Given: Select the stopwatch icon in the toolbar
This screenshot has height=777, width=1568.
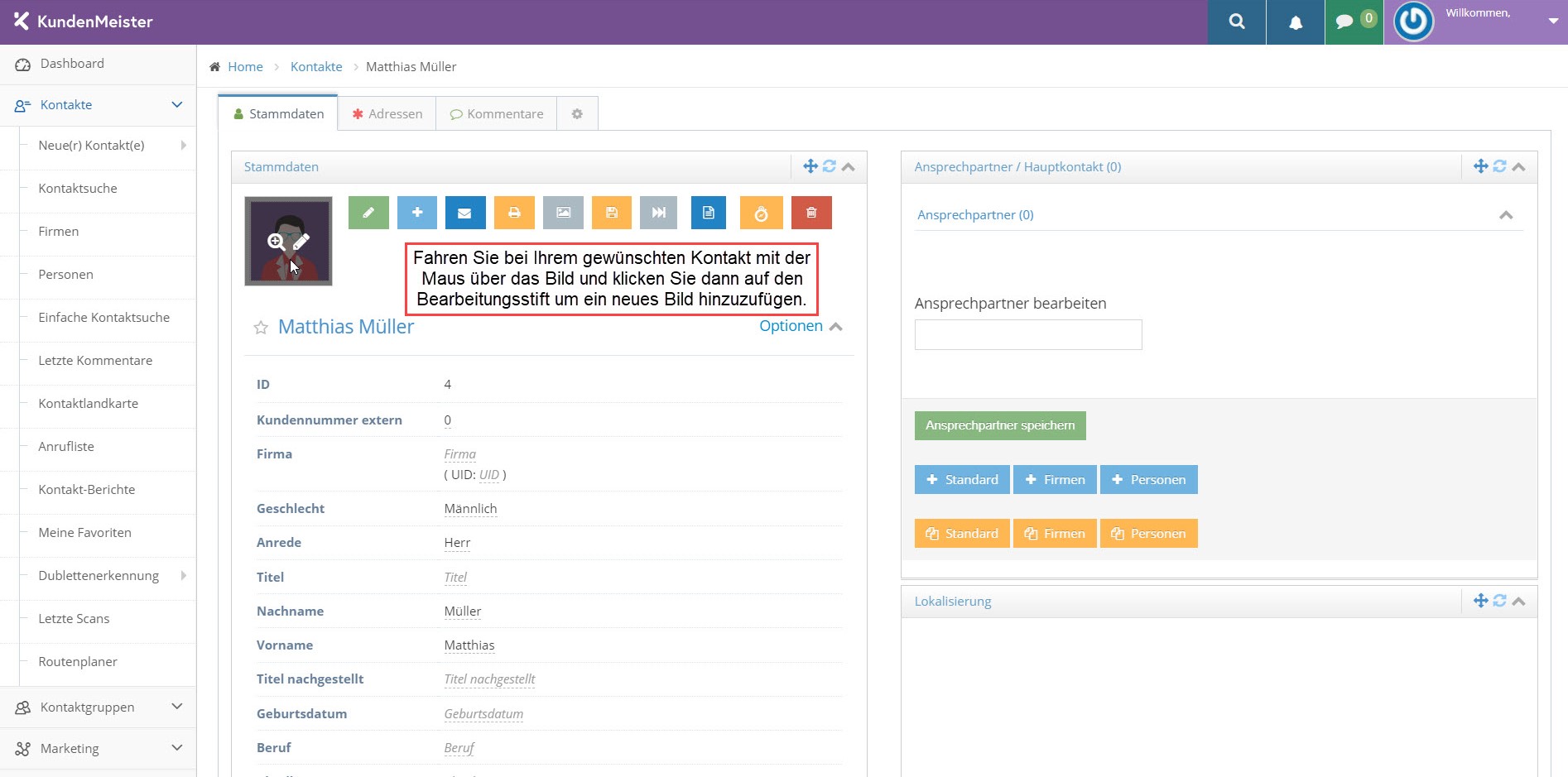Looking at the screenshot, I should (x=761, y=213).
